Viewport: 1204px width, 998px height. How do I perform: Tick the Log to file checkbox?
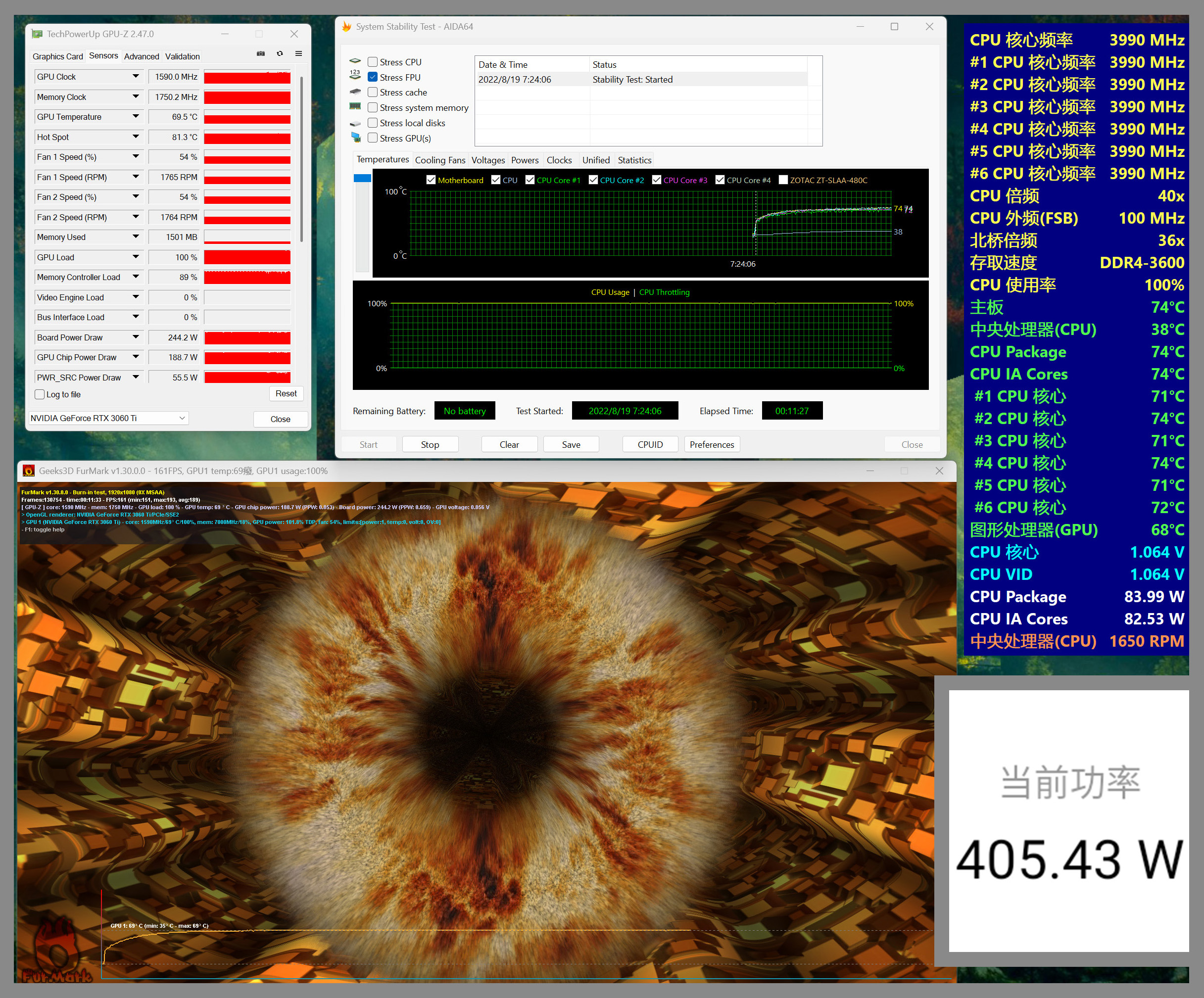(x=40, y=394)
